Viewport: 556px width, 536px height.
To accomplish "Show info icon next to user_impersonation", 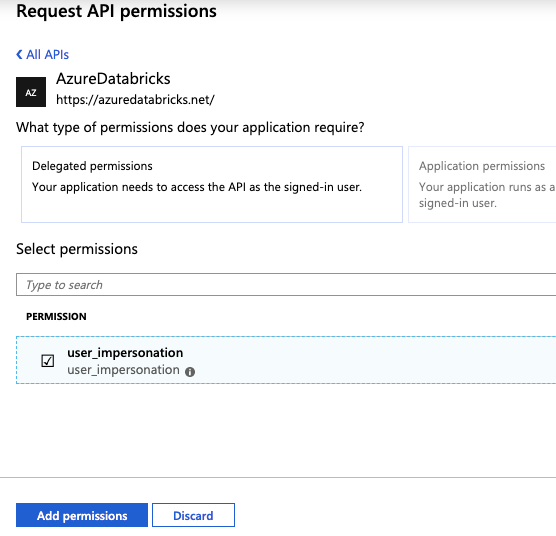I will (190, 372).
